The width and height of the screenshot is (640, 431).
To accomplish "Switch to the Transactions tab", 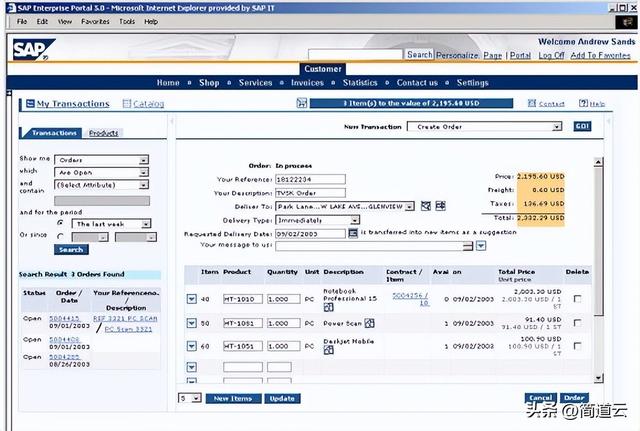I will tap(53, 133).
